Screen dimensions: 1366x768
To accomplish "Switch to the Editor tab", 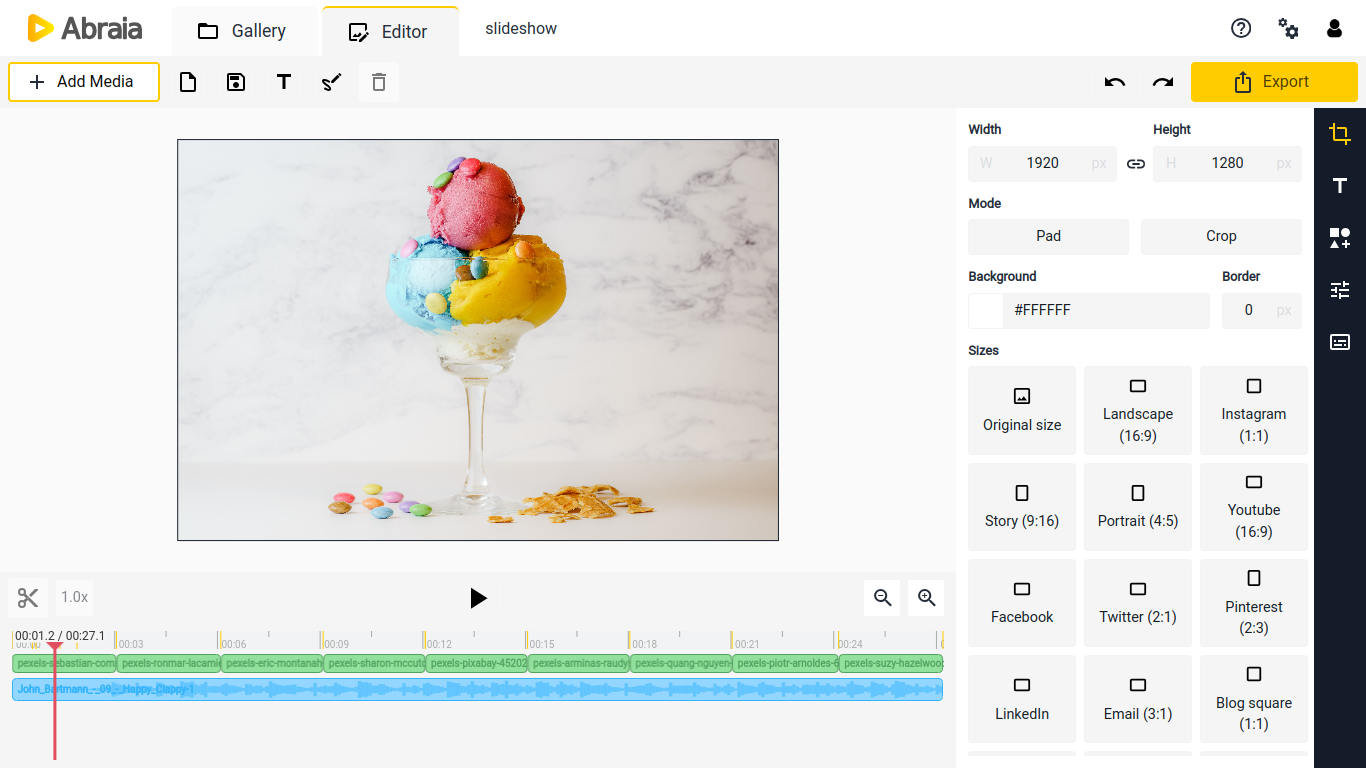I will 389,32.
